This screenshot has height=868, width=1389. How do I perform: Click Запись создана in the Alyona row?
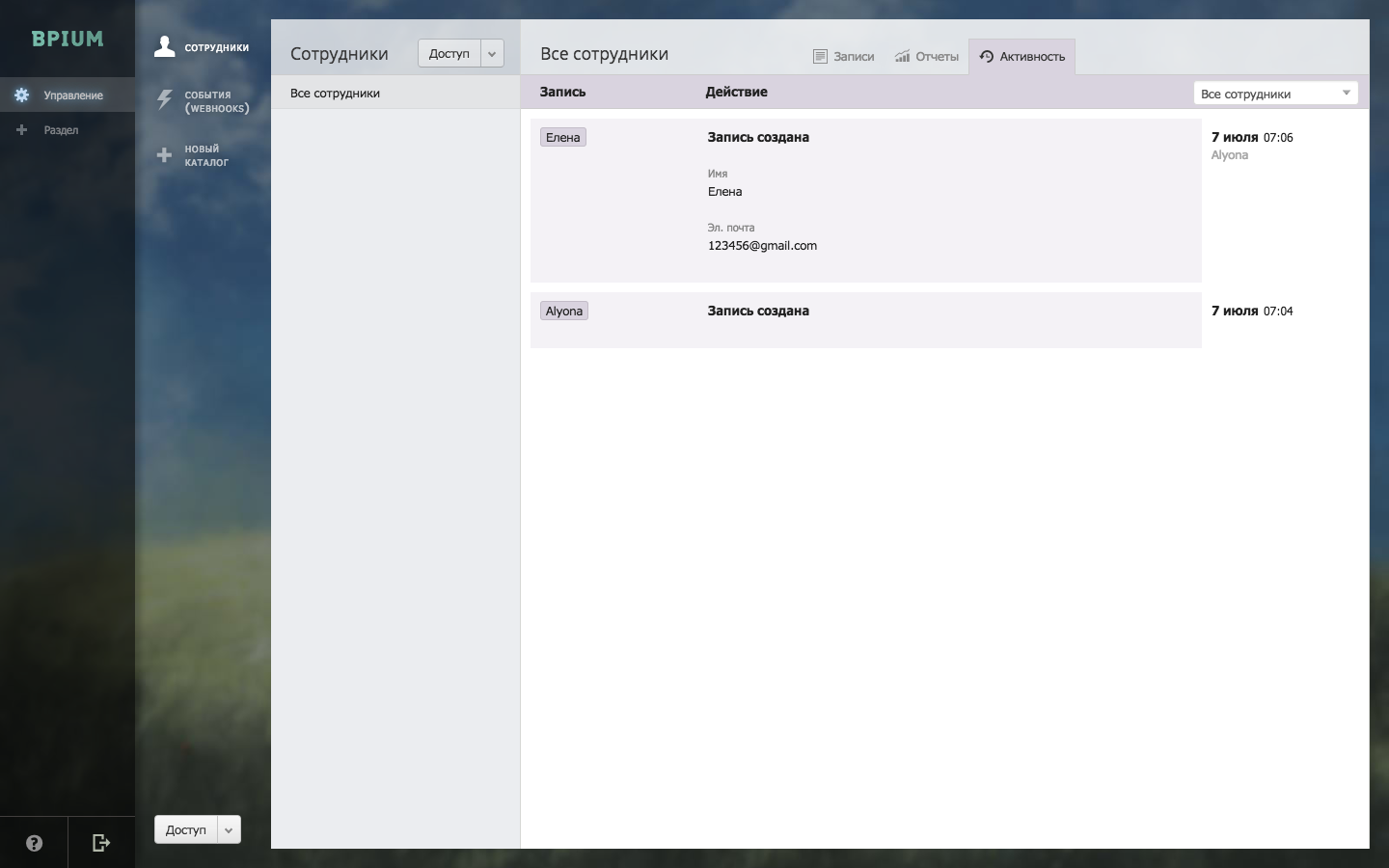coord(758,311)
